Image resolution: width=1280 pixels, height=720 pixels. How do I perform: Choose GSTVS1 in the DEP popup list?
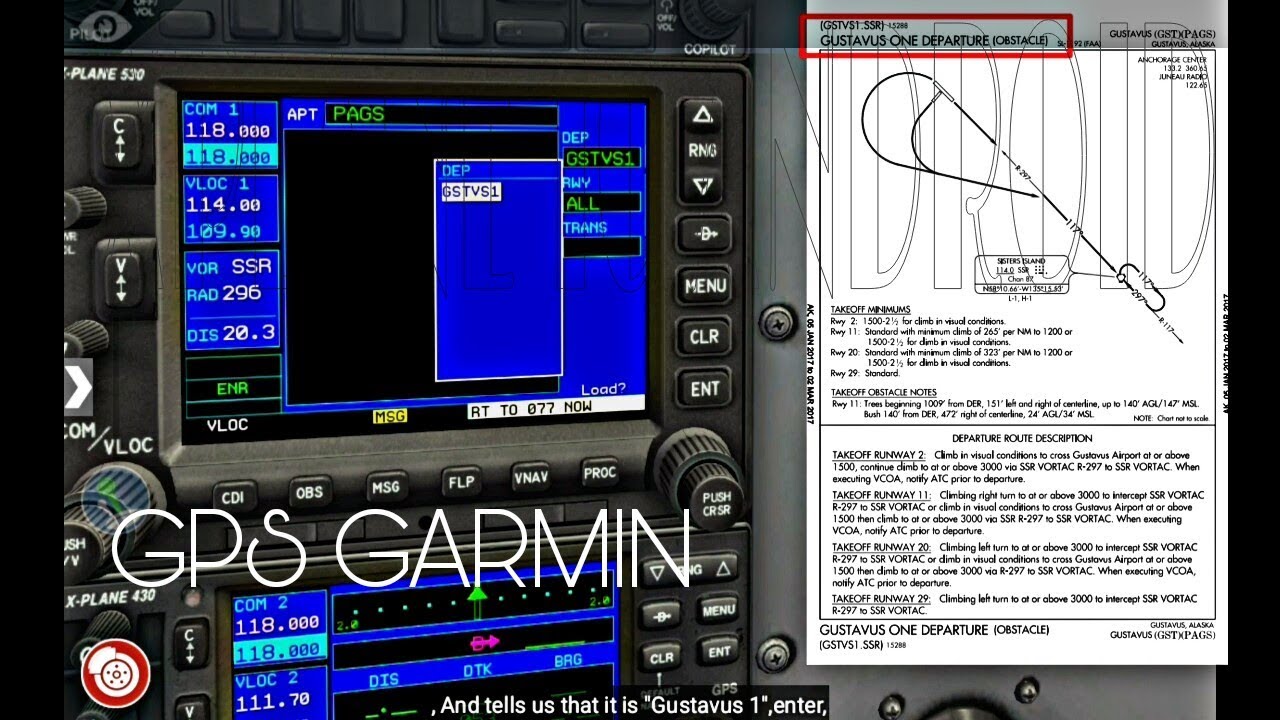pos(471,191)
